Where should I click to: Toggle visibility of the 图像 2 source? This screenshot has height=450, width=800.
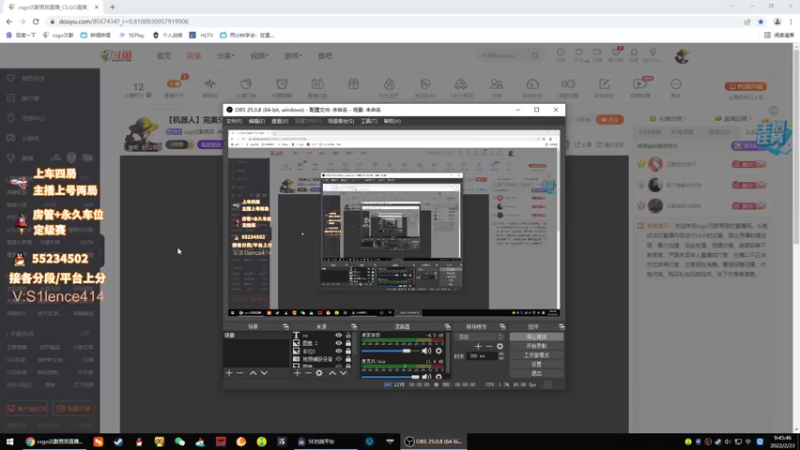coord(338,343)
